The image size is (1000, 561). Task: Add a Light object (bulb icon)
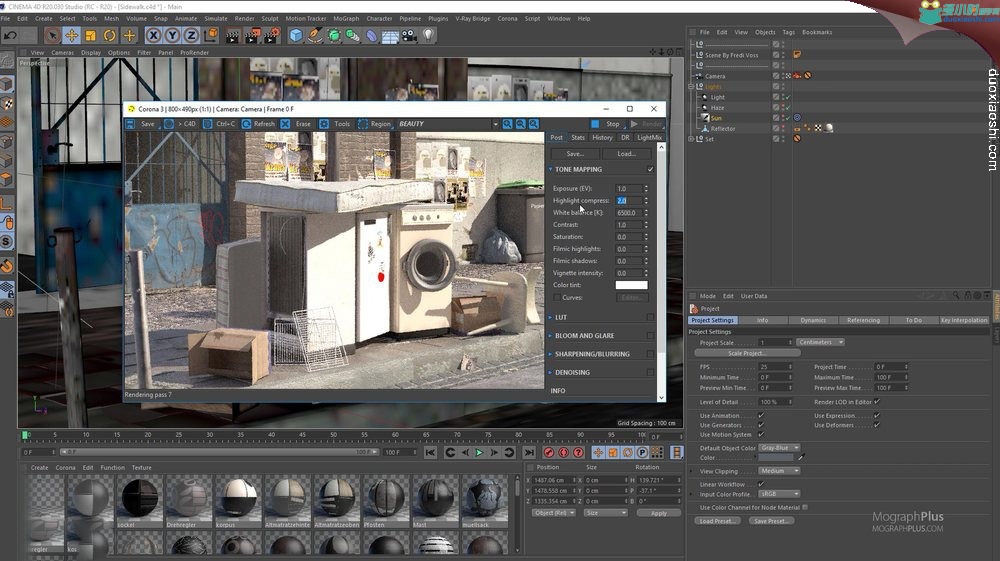(428, 36)
